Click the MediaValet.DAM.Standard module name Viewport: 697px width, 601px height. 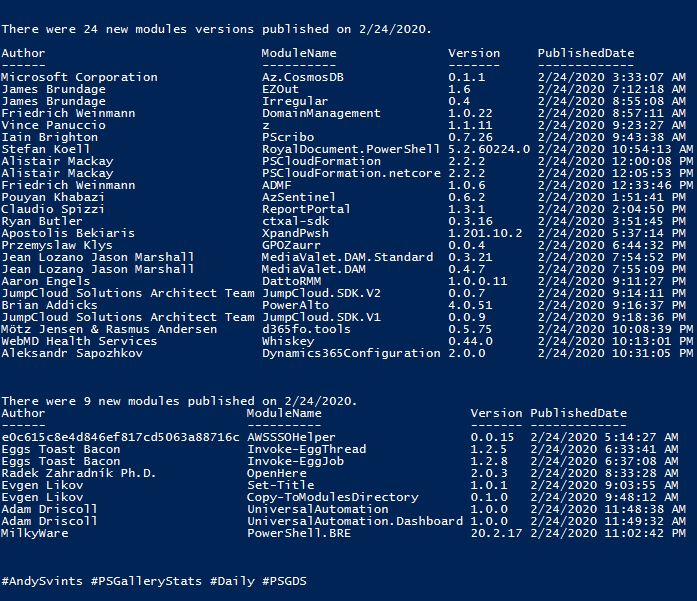click(347, 257)
